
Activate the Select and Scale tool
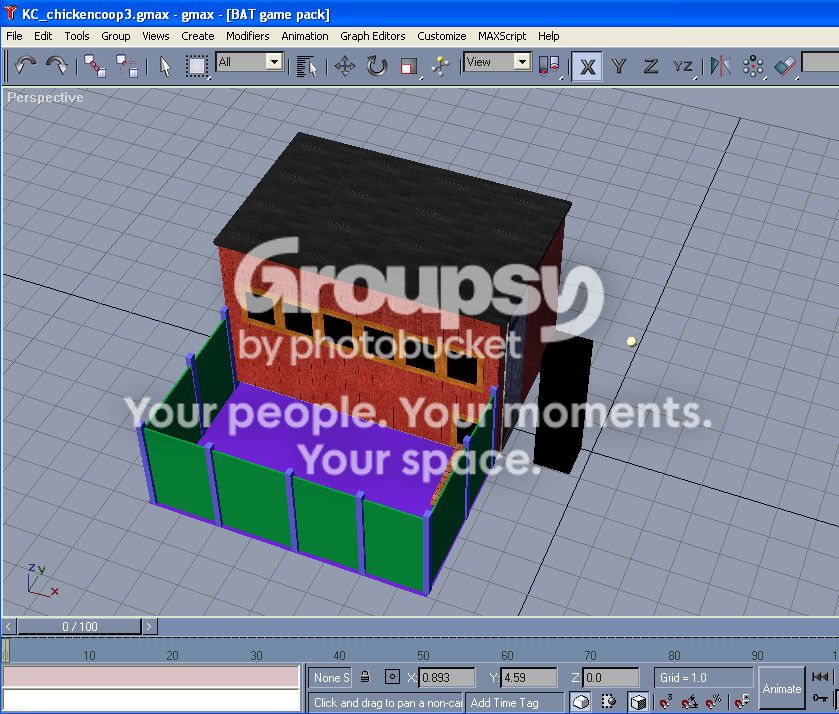409,66
